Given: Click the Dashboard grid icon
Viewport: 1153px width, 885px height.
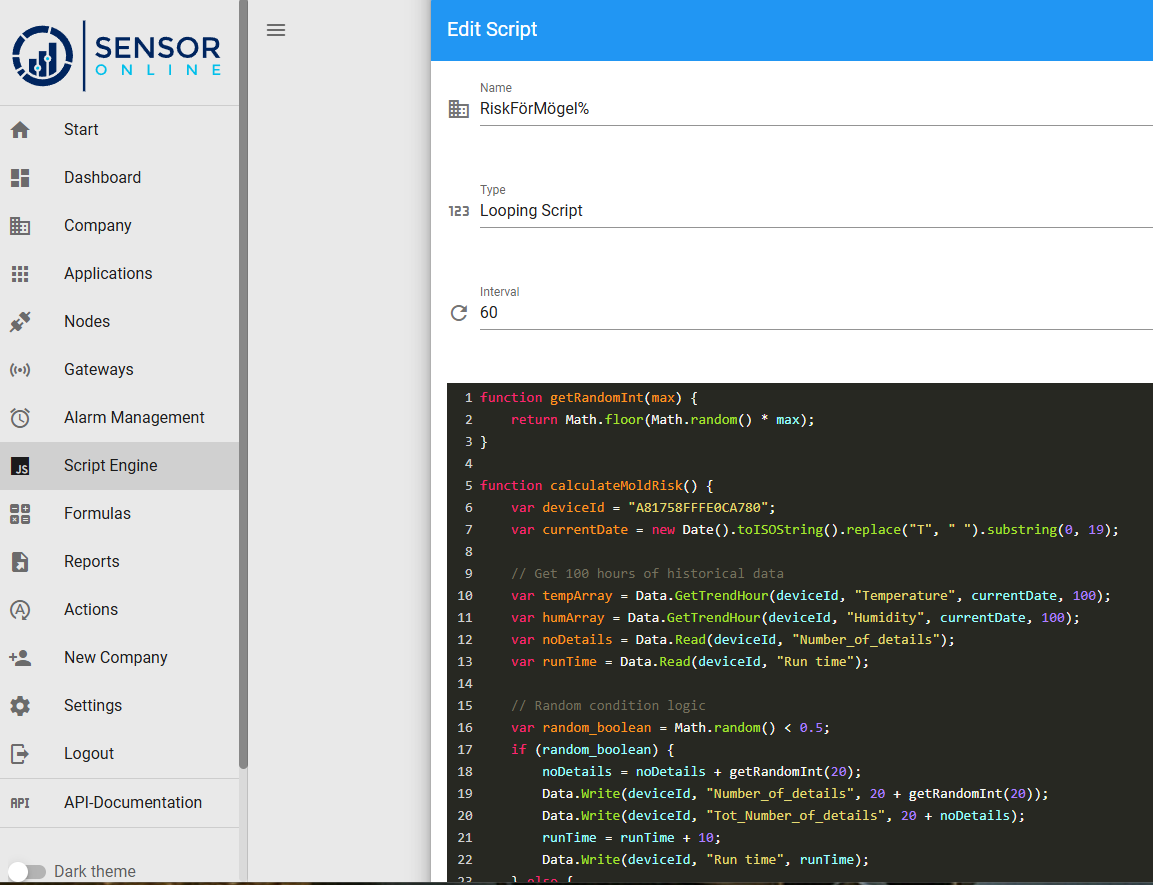Looking at the screenshot, I should pos(20,178).
